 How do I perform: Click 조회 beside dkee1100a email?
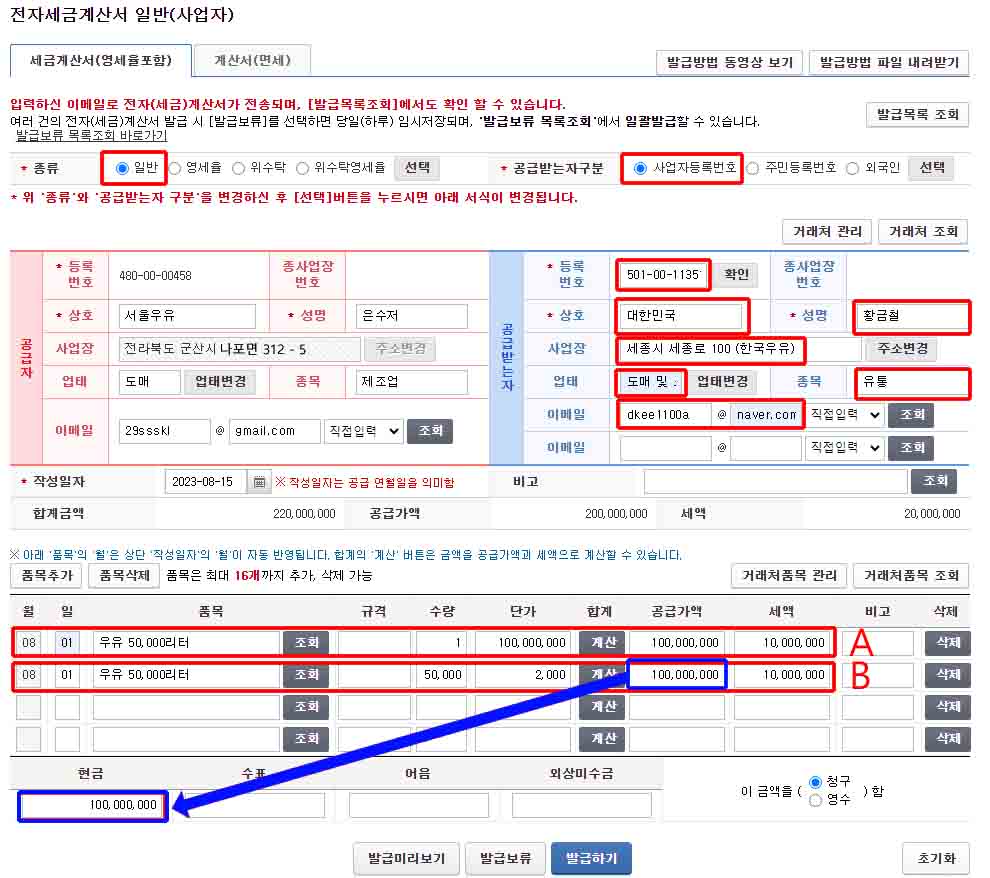(x=911, y=415)
